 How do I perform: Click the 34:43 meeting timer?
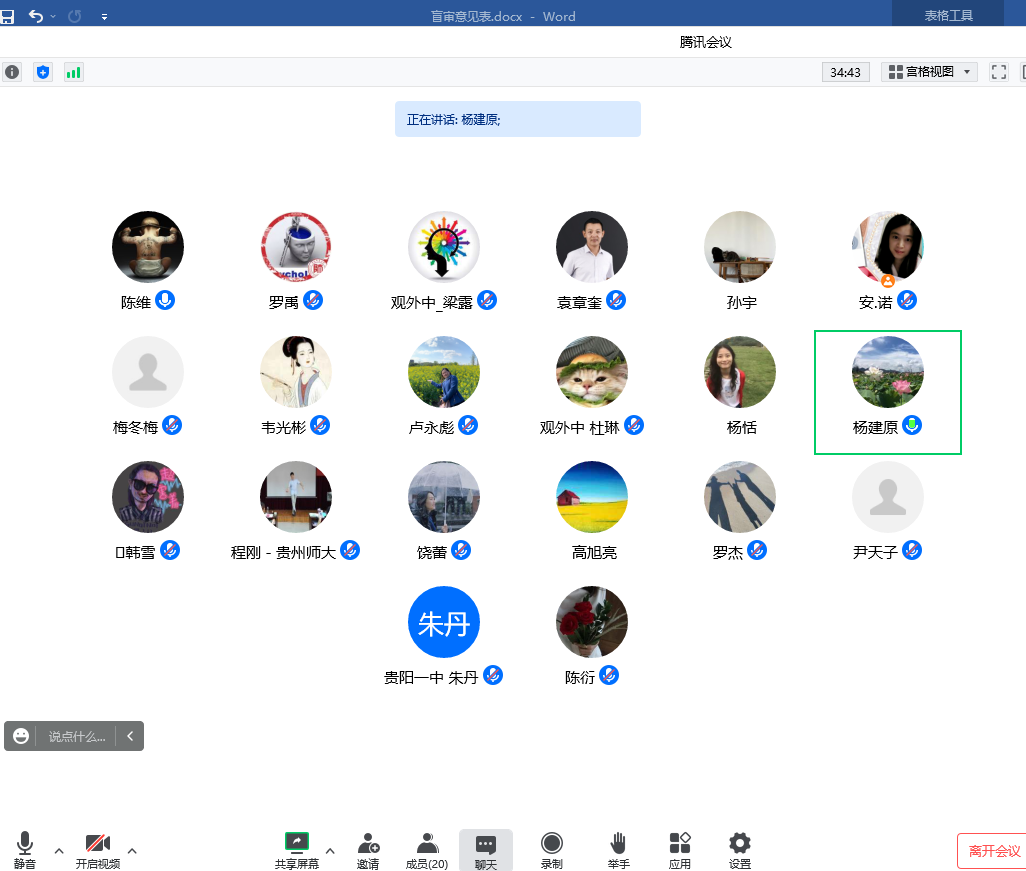click(x=845, y=72)
